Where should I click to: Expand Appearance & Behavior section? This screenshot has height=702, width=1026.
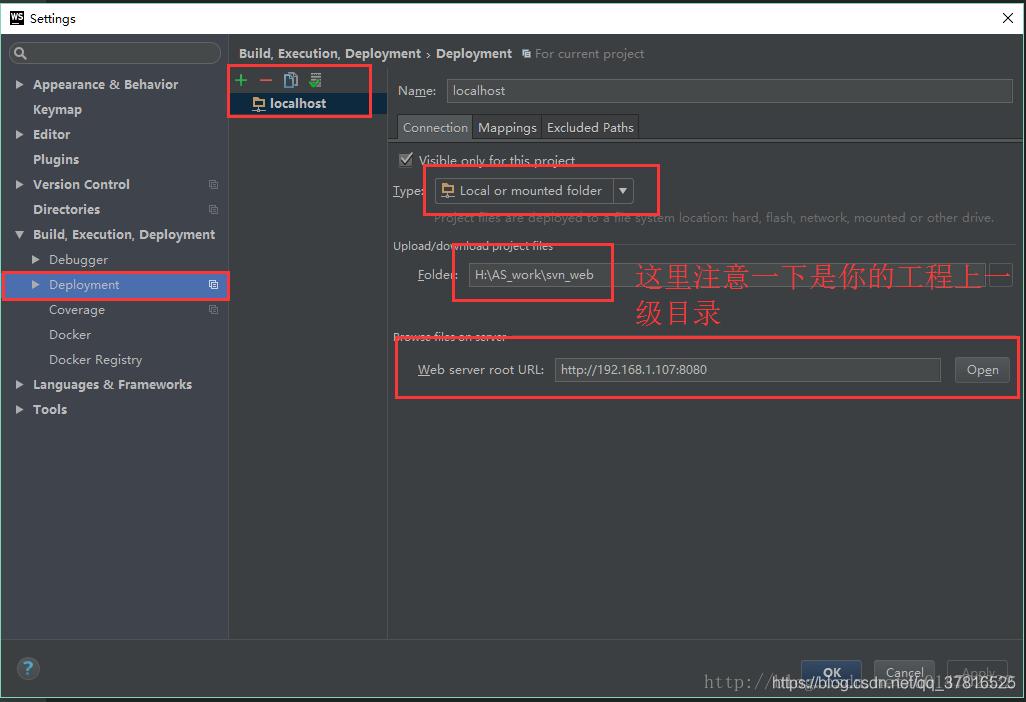pos(20,84)
